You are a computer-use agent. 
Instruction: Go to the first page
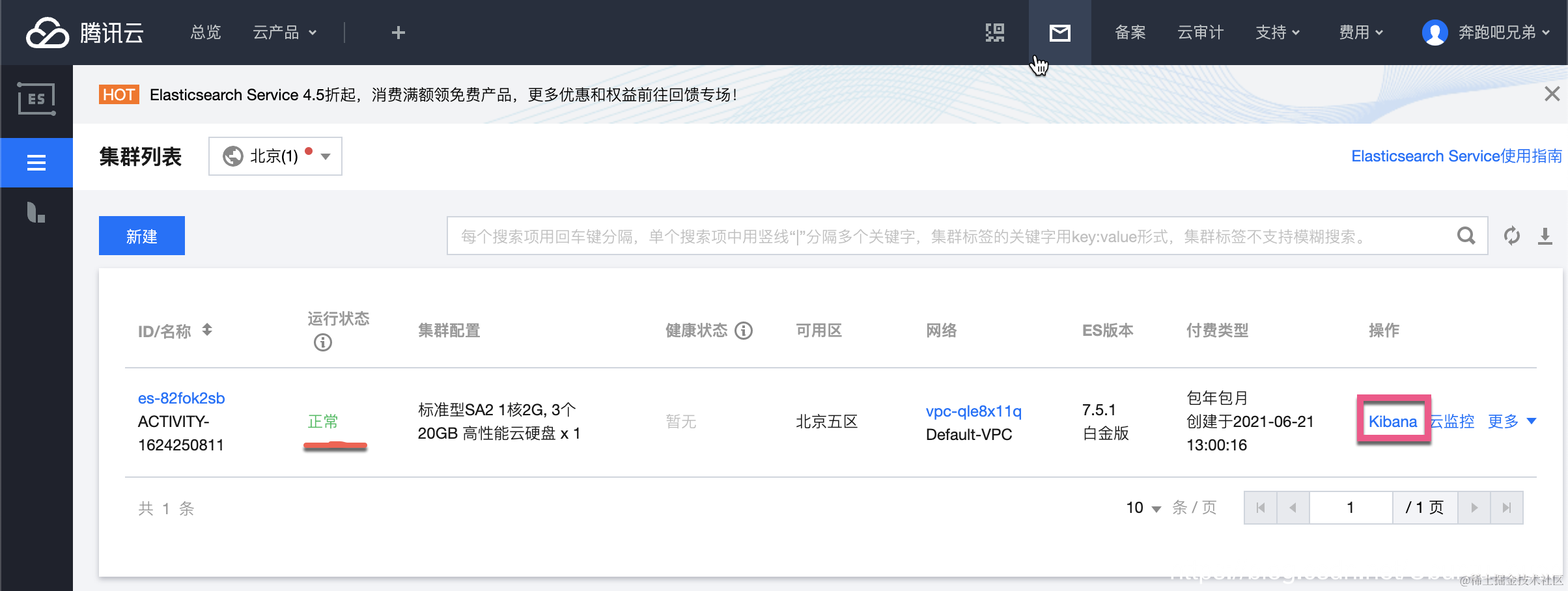pos(1261,508)
